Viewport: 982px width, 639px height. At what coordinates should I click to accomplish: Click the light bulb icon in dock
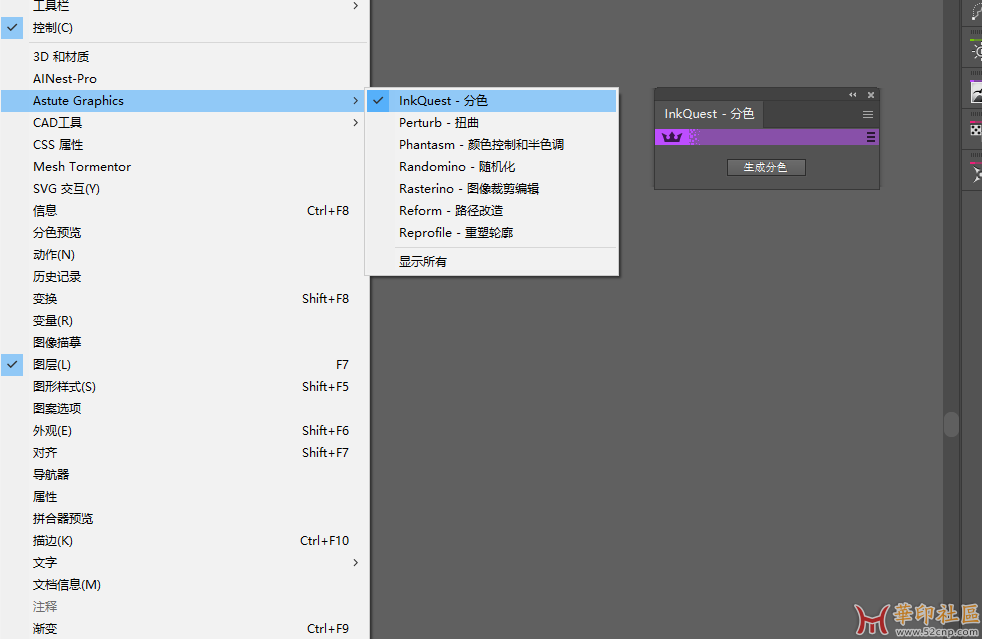(x=976, y=51)
